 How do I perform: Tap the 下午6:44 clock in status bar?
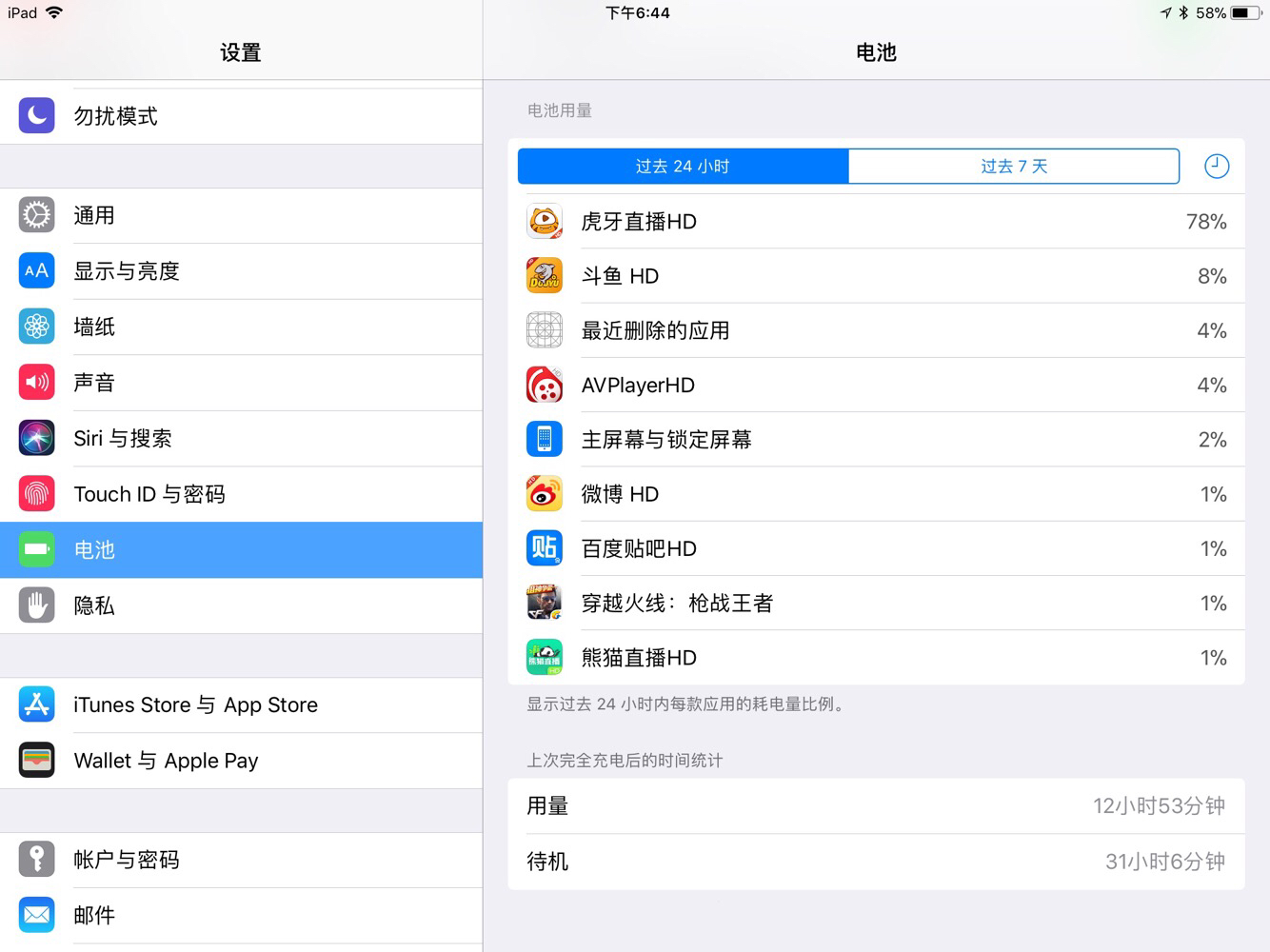click(638, 13)
